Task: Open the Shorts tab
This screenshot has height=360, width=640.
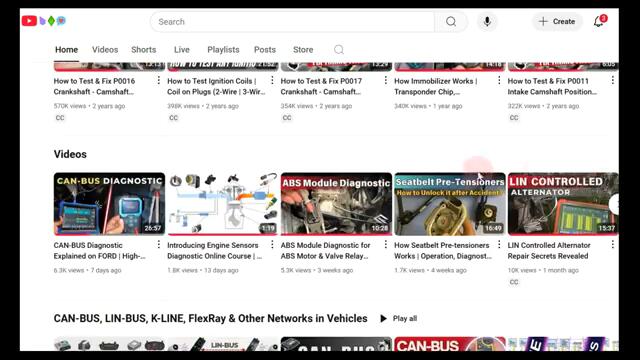Action: [x=144, y=50]
